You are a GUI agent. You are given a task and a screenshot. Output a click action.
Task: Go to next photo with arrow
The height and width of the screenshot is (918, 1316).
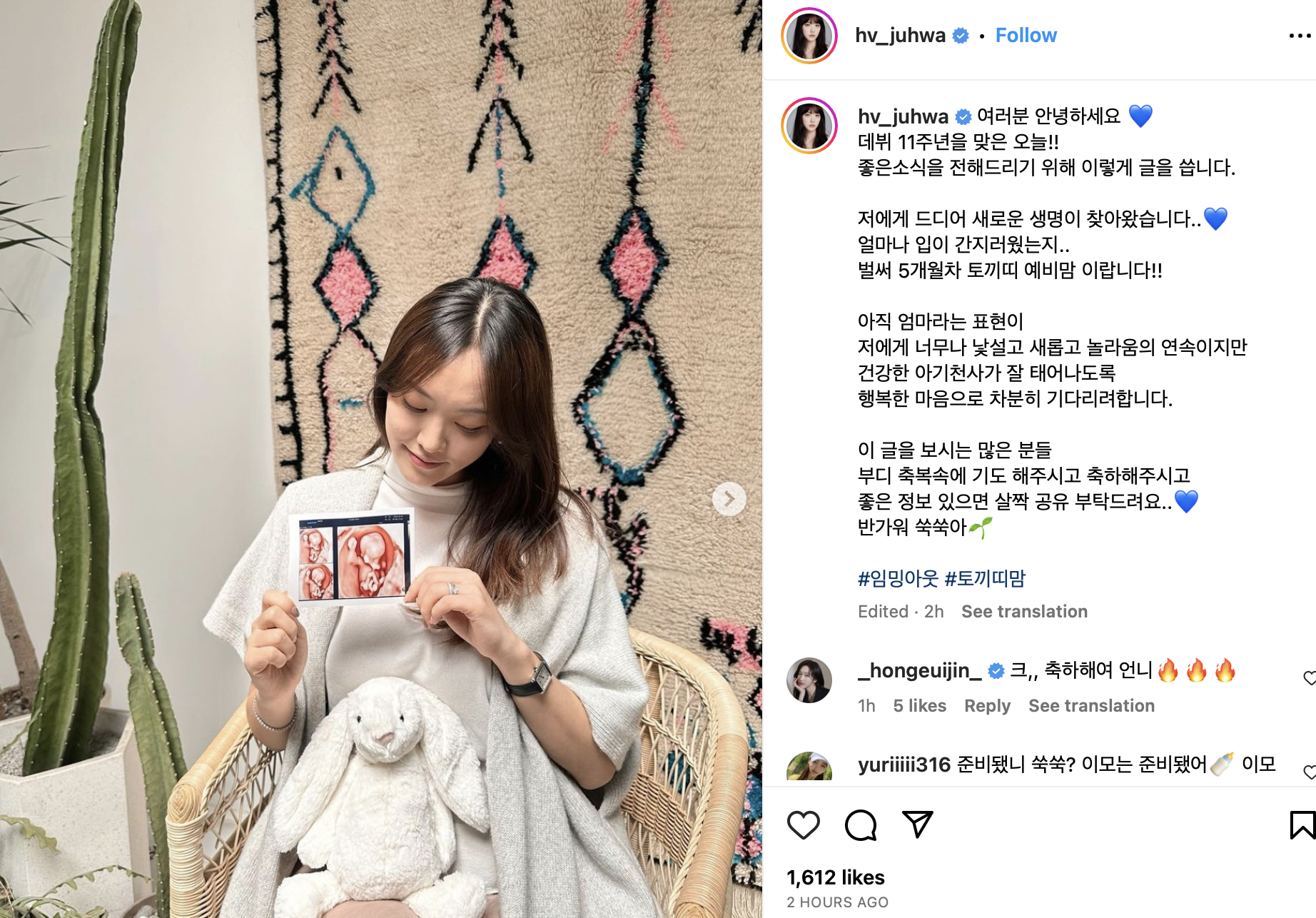coord(729,499)
